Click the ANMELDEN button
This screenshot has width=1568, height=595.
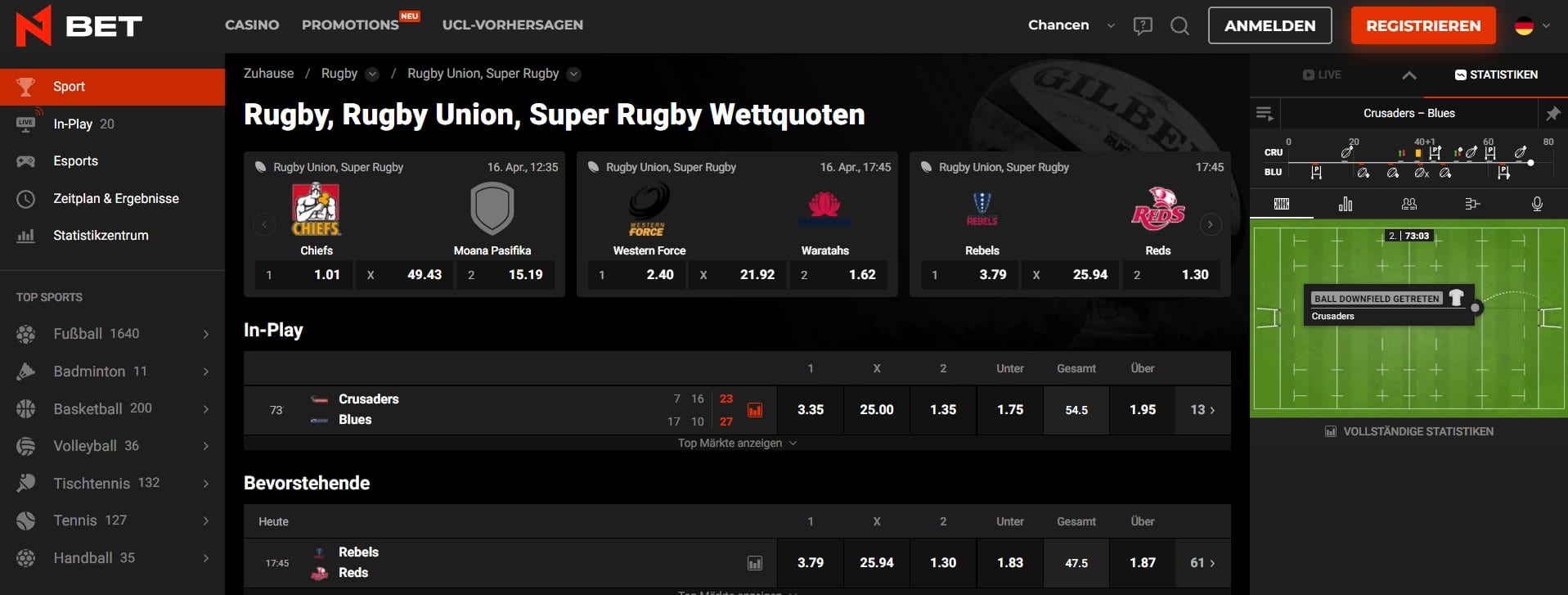point(1269,25)
